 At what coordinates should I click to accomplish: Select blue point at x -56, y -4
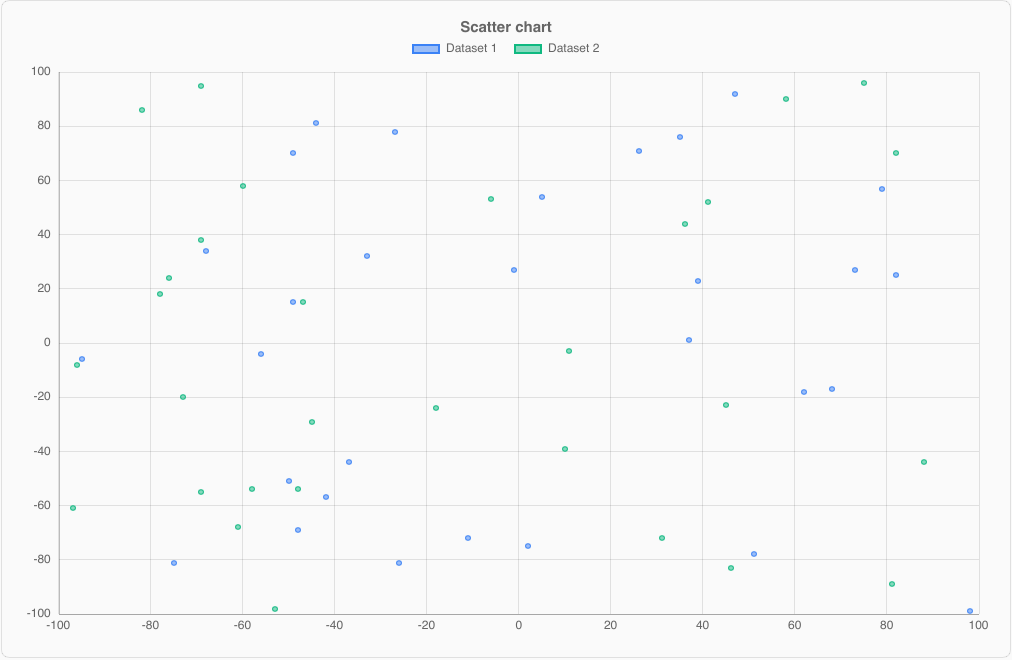click(261, 354)
